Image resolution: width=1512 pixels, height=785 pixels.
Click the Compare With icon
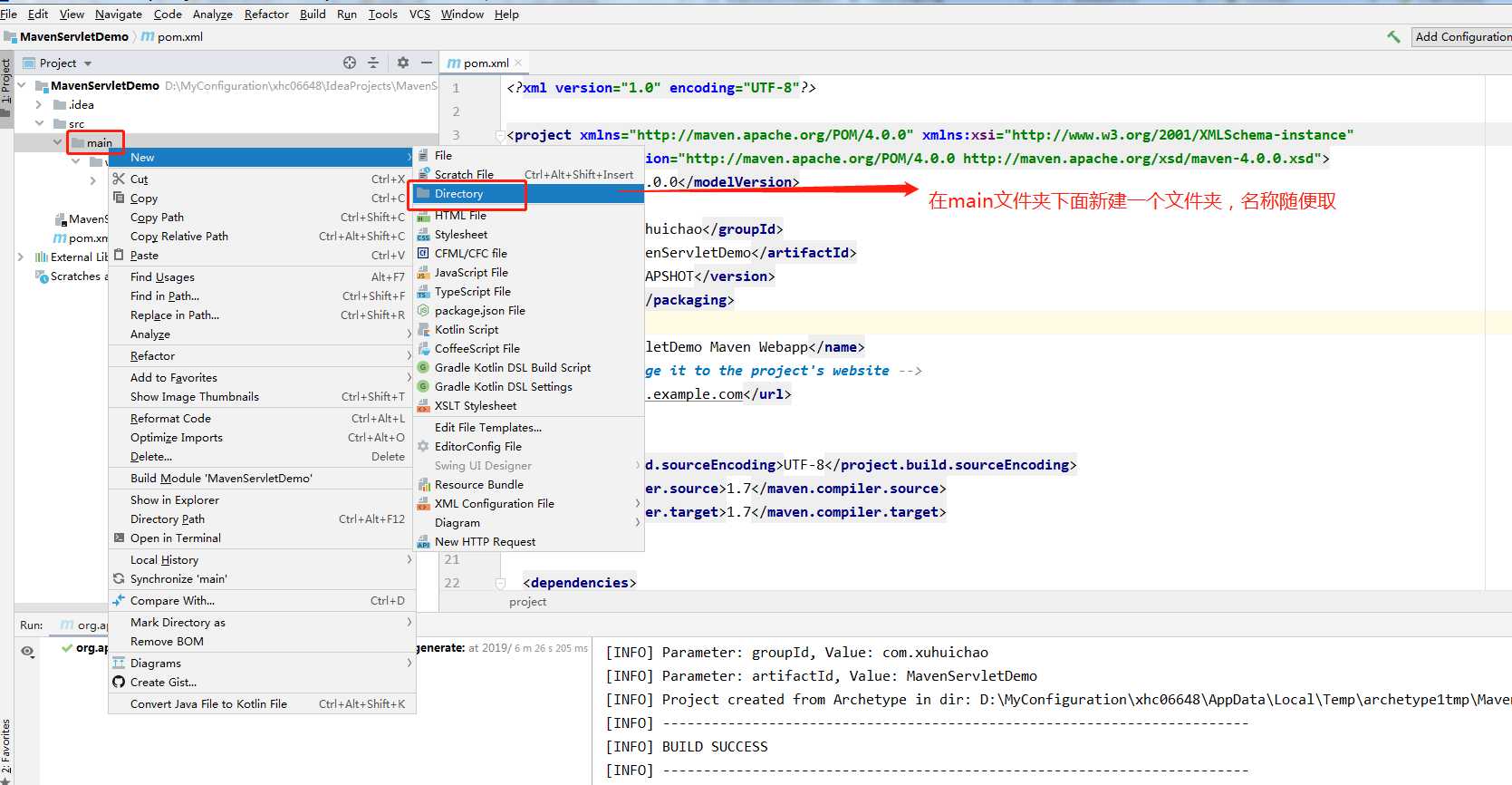[x=119, y=600]
